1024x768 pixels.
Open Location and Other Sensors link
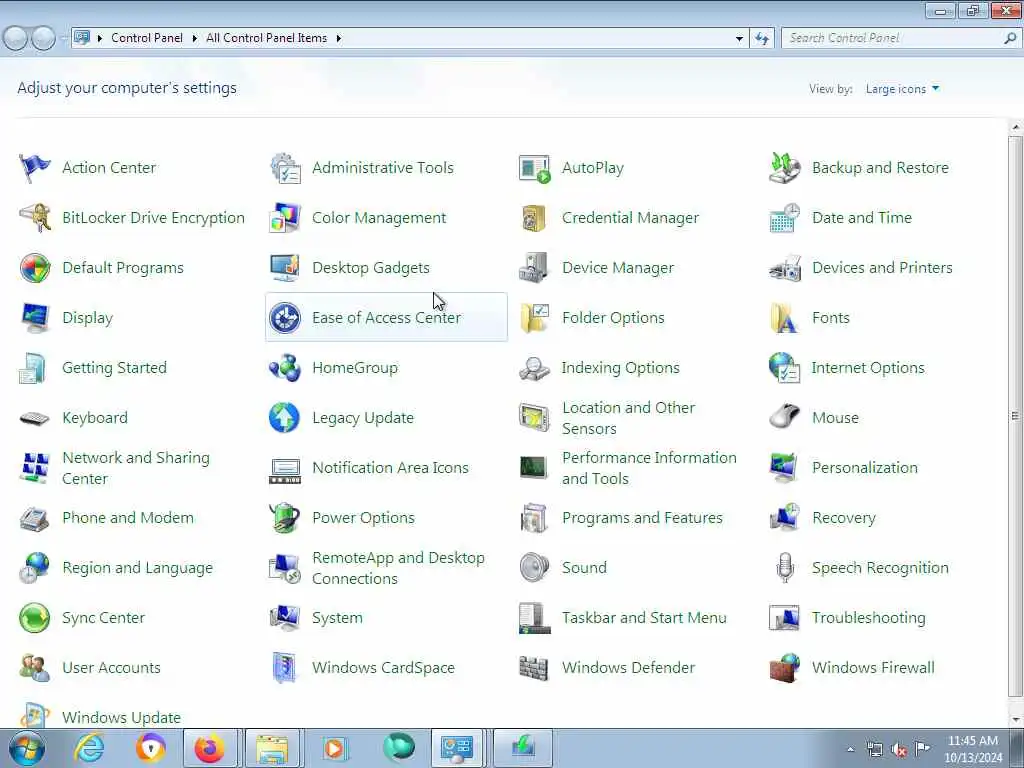[x=628, y=418]
